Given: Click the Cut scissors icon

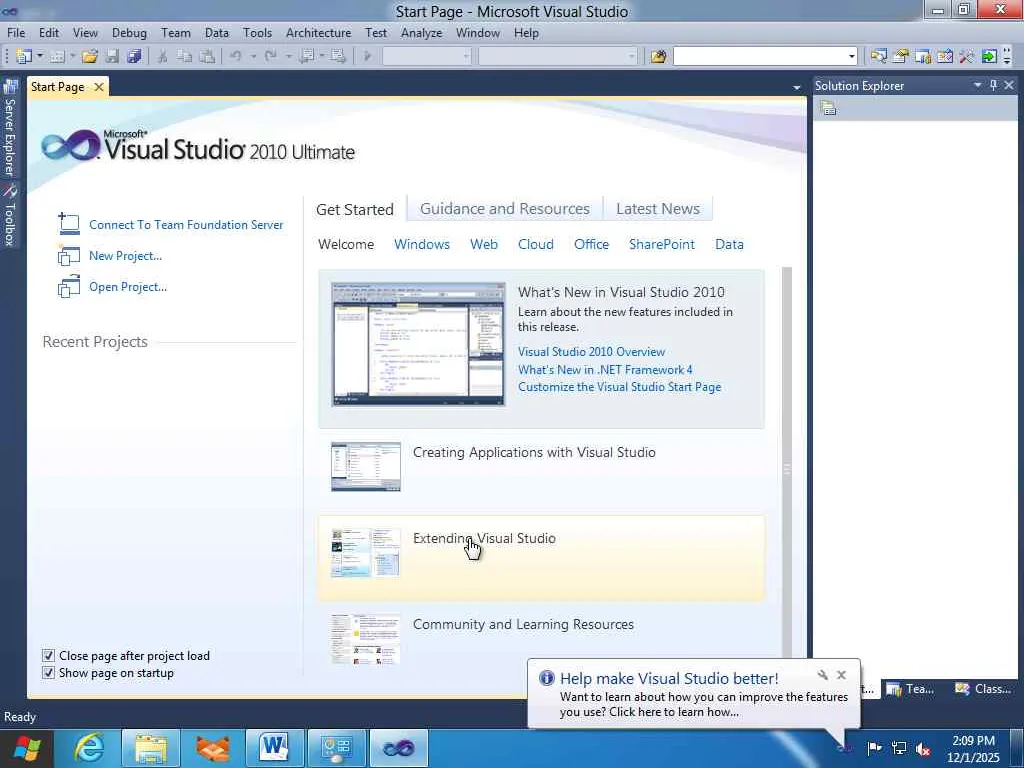Looking at the screenshot, I should pyautogui.click(x=163, y=56).
